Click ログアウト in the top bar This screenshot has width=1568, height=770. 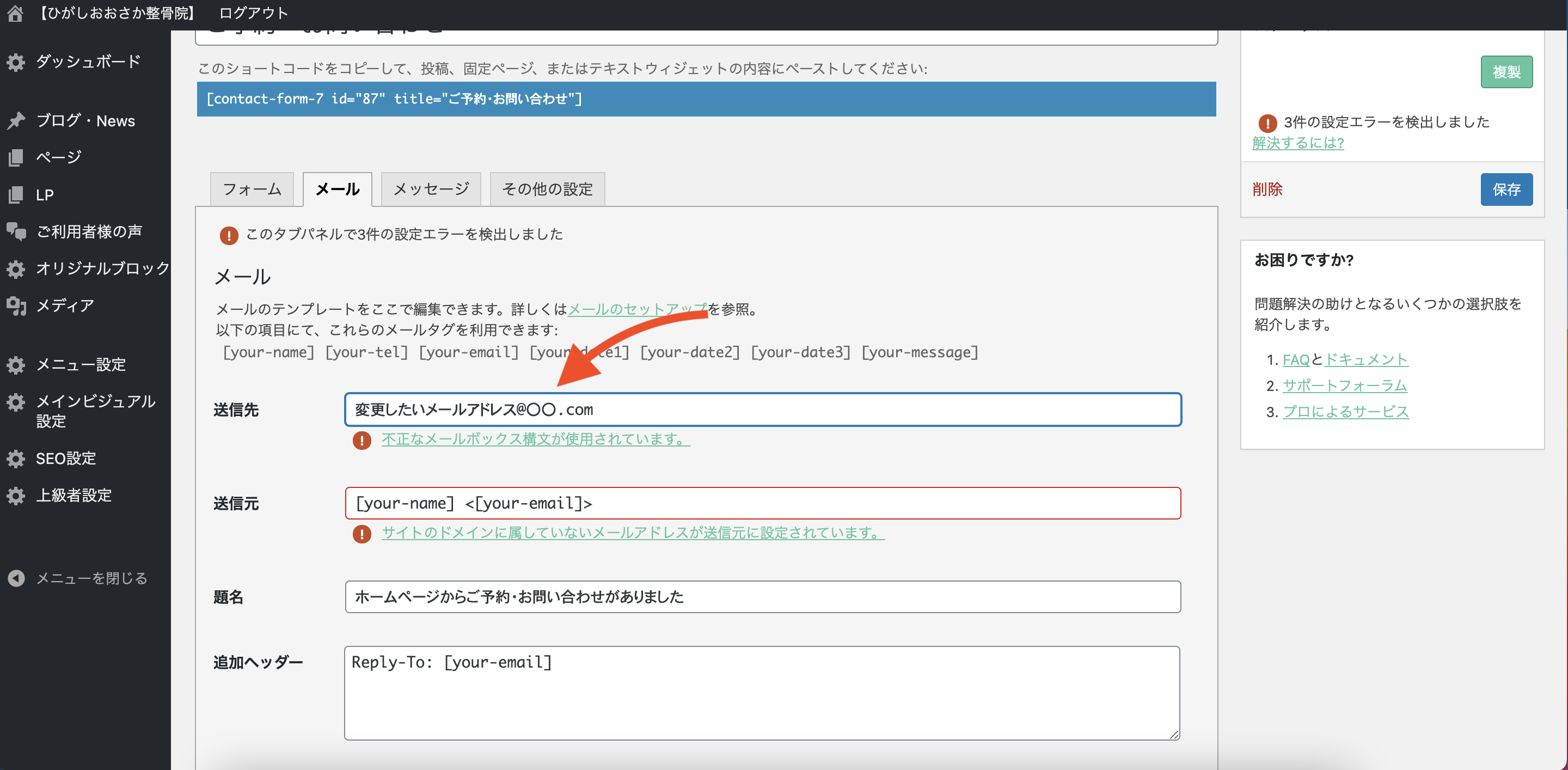(253, 14)
